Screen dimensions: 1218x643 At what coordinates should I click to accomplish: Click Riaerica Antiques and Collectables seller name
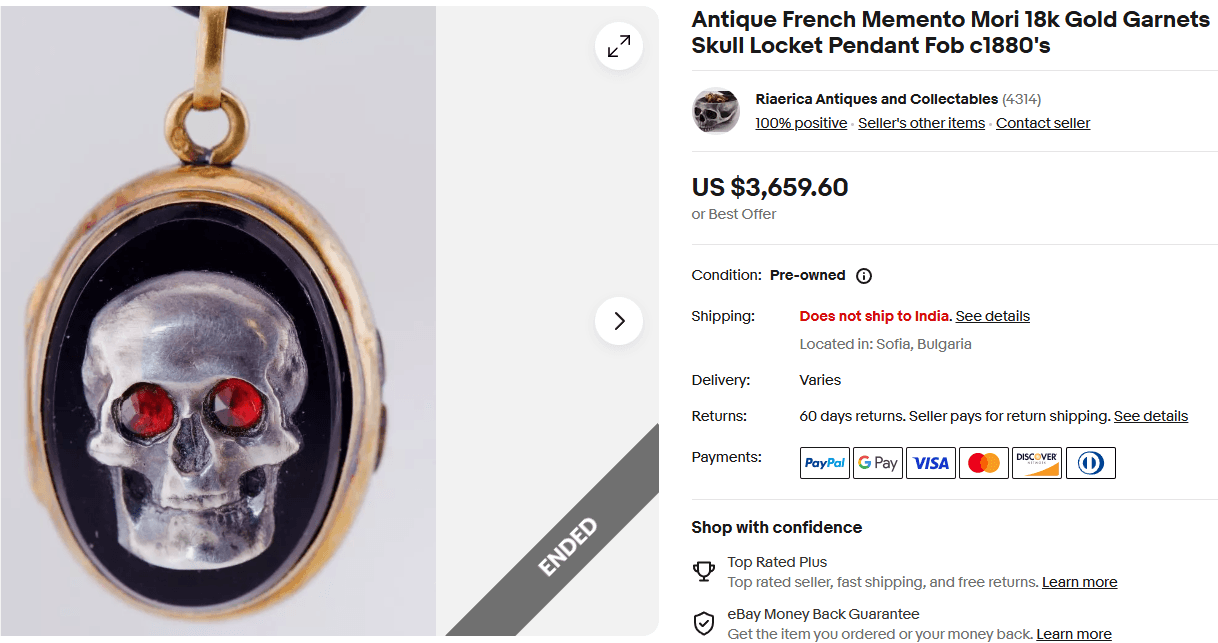(876, 99)
